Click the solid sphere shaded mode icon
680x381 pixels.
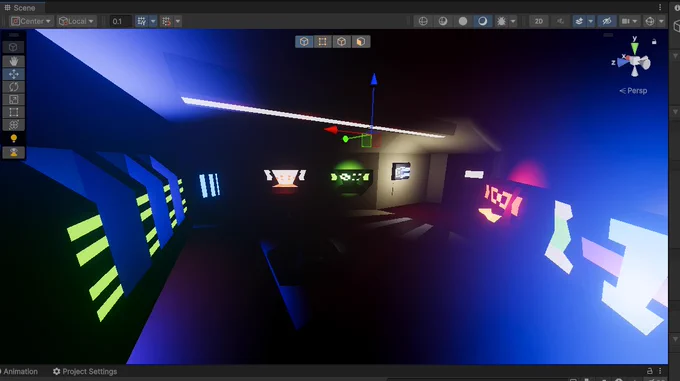click(x=463, y=21)
